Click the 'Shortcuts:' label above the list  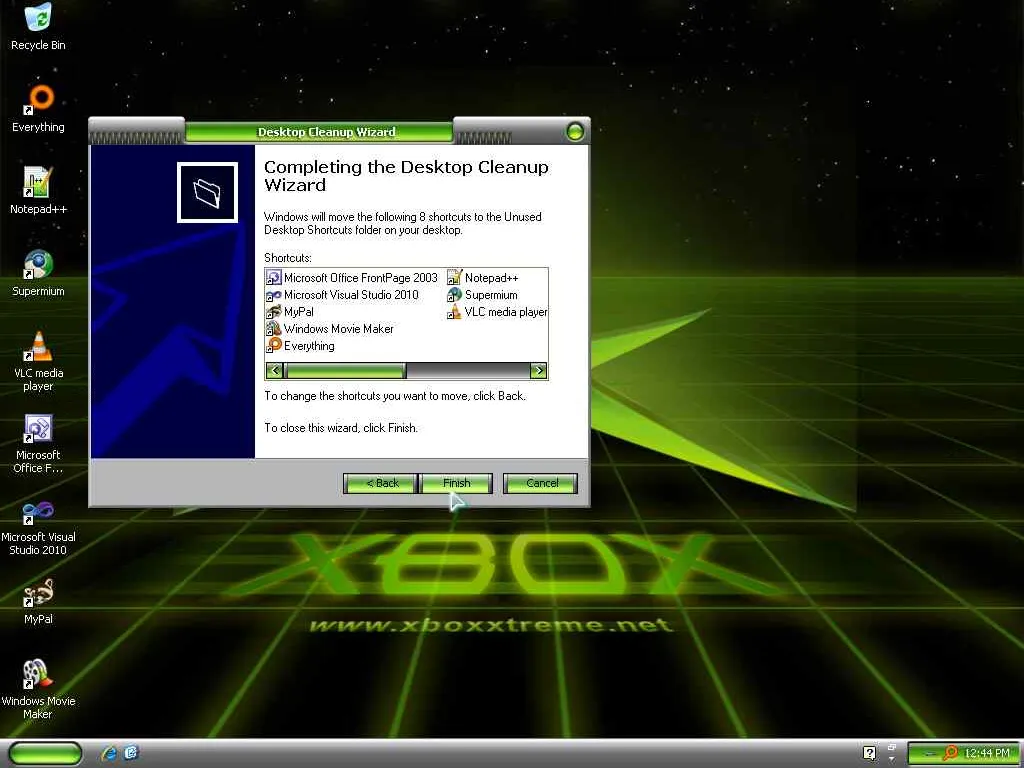(288, 257)
